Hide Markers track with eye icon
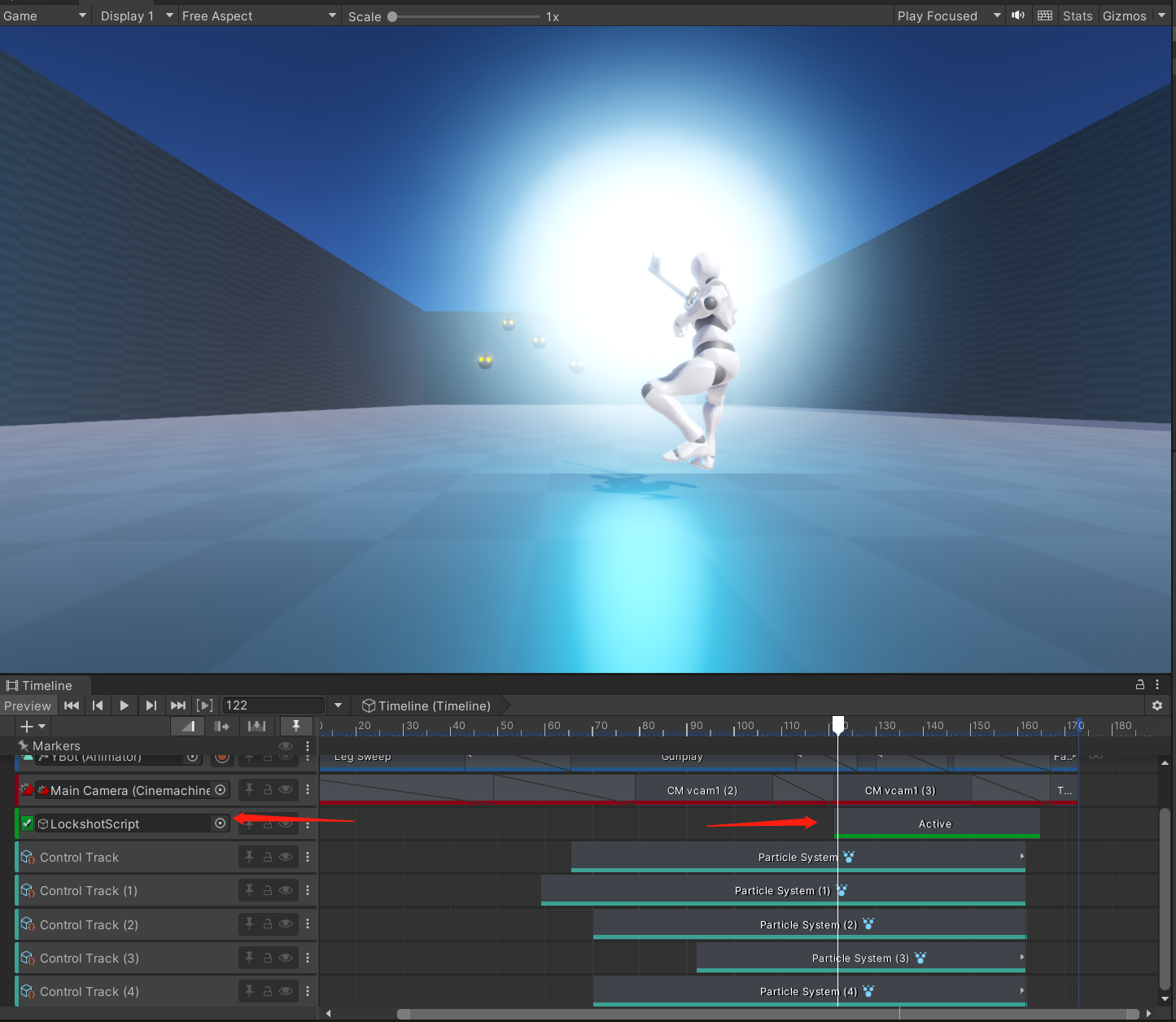The image size is (1176, 1022). (x=286, y=746)
